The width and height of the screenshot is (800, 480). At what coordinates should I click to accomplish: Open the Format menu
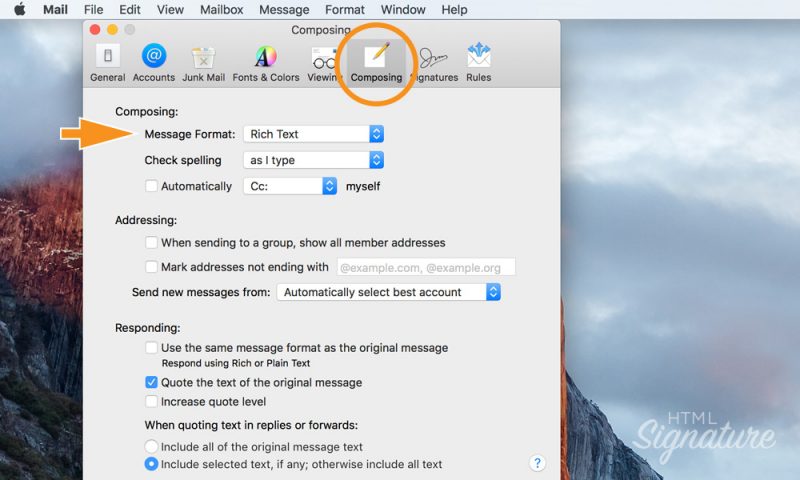coord(345,10)
